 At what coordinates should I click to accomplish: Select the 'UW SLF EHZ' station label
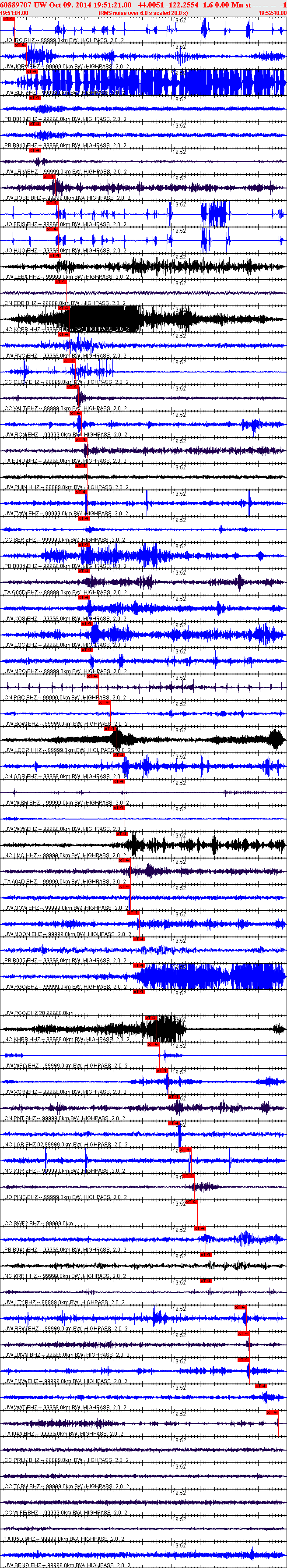(x=22, y=92)
